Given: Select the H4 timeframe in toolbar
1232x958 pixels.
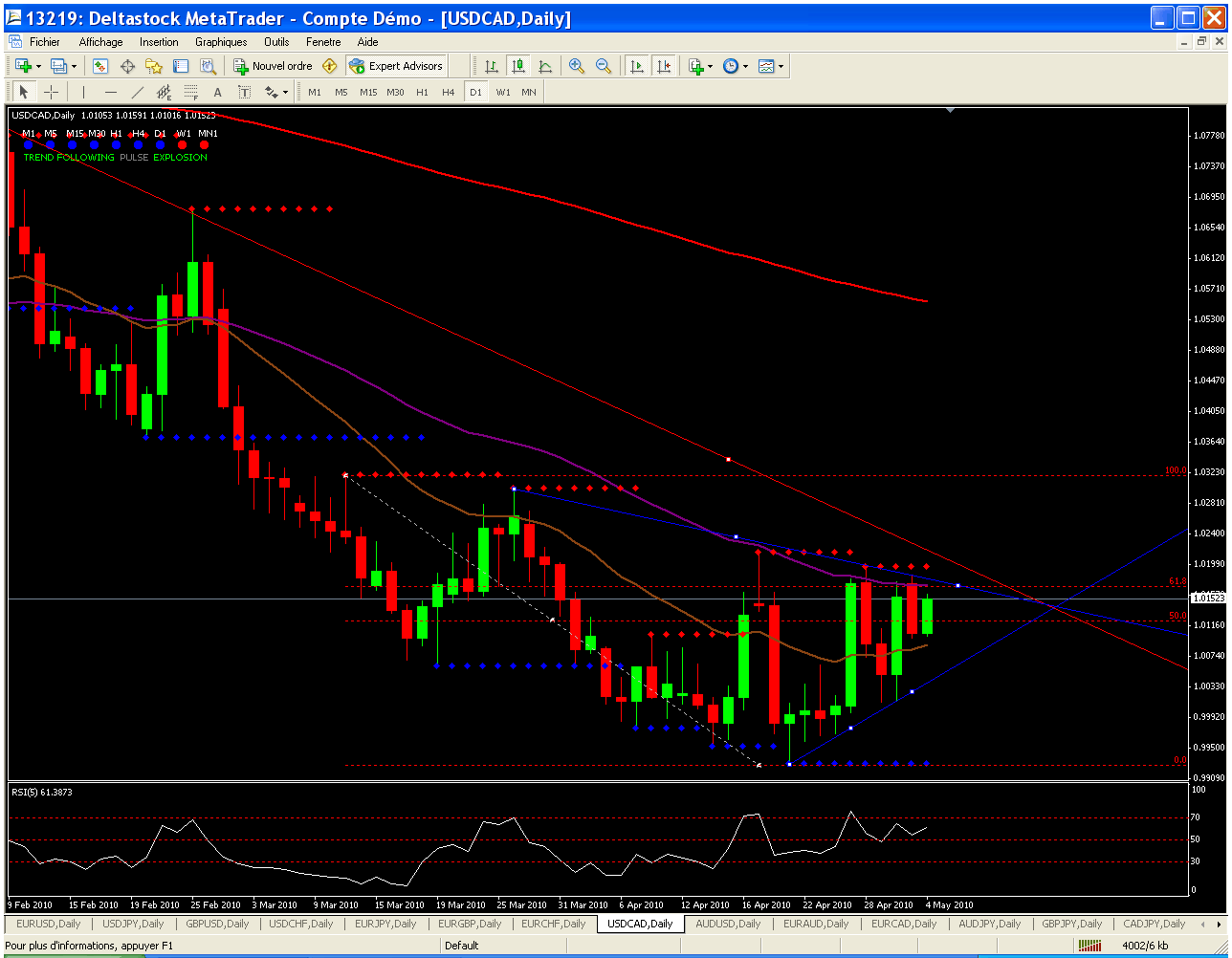Looking at the screenshot, I should 449,92.
